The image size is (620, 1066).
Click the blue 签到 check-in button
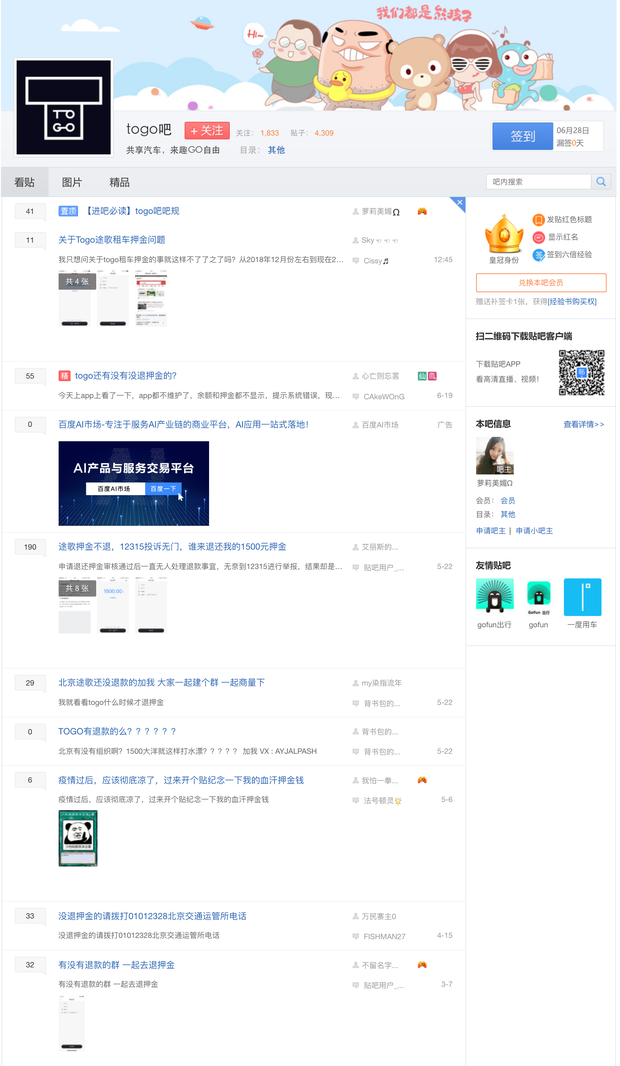click(522, 136)
